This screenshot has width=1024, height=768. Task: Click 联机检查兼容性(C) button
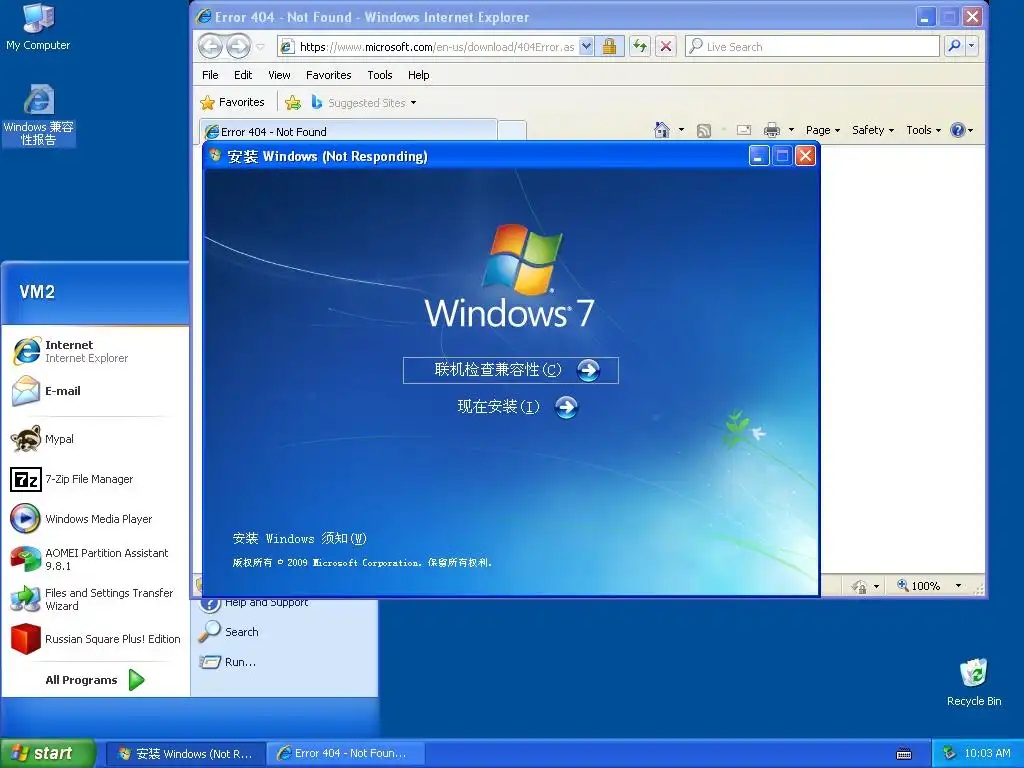click(511, 370)
